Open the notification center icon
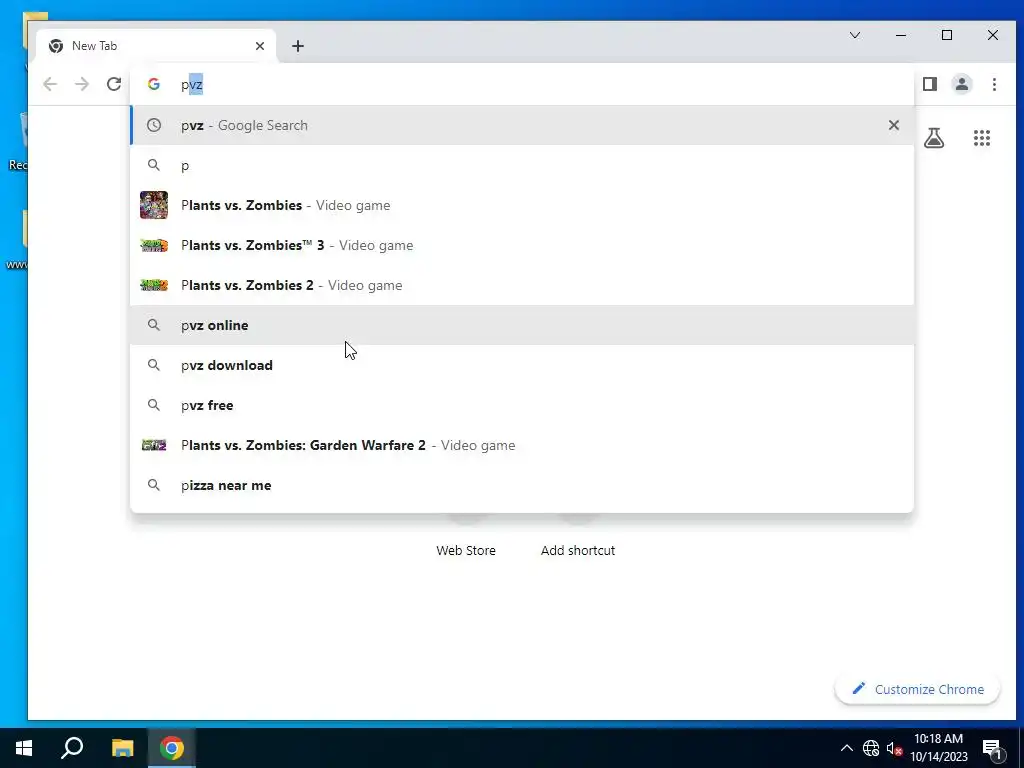Screen dimensions: 1024x768 coord(992,748)
